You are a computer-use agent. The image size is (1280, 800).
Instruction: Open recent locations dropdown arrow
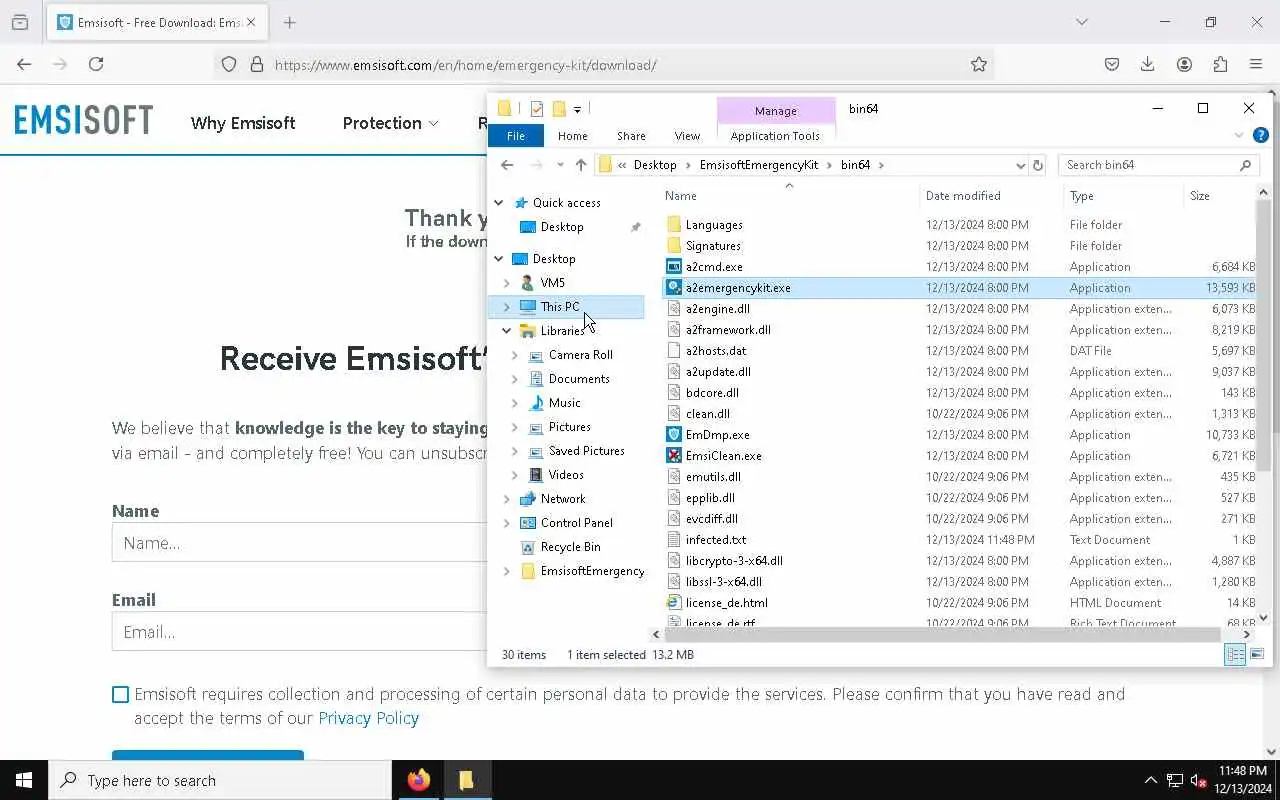tap(560, 165)
